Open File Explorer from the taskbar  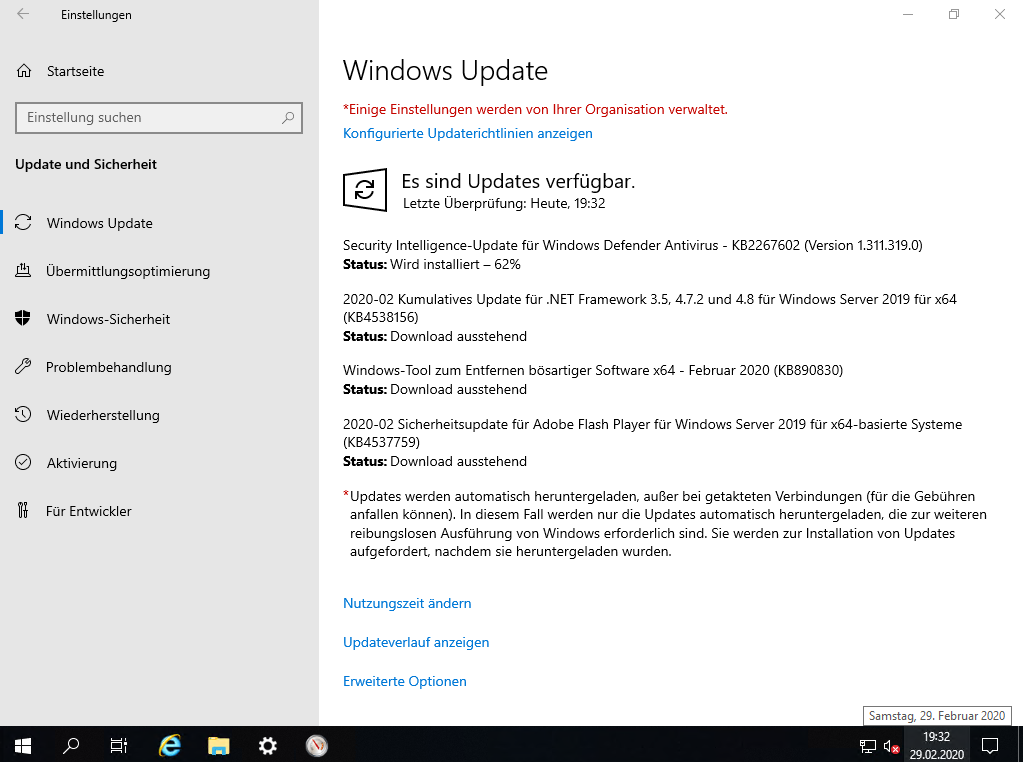pyautogui.click(x=219, y=745)
